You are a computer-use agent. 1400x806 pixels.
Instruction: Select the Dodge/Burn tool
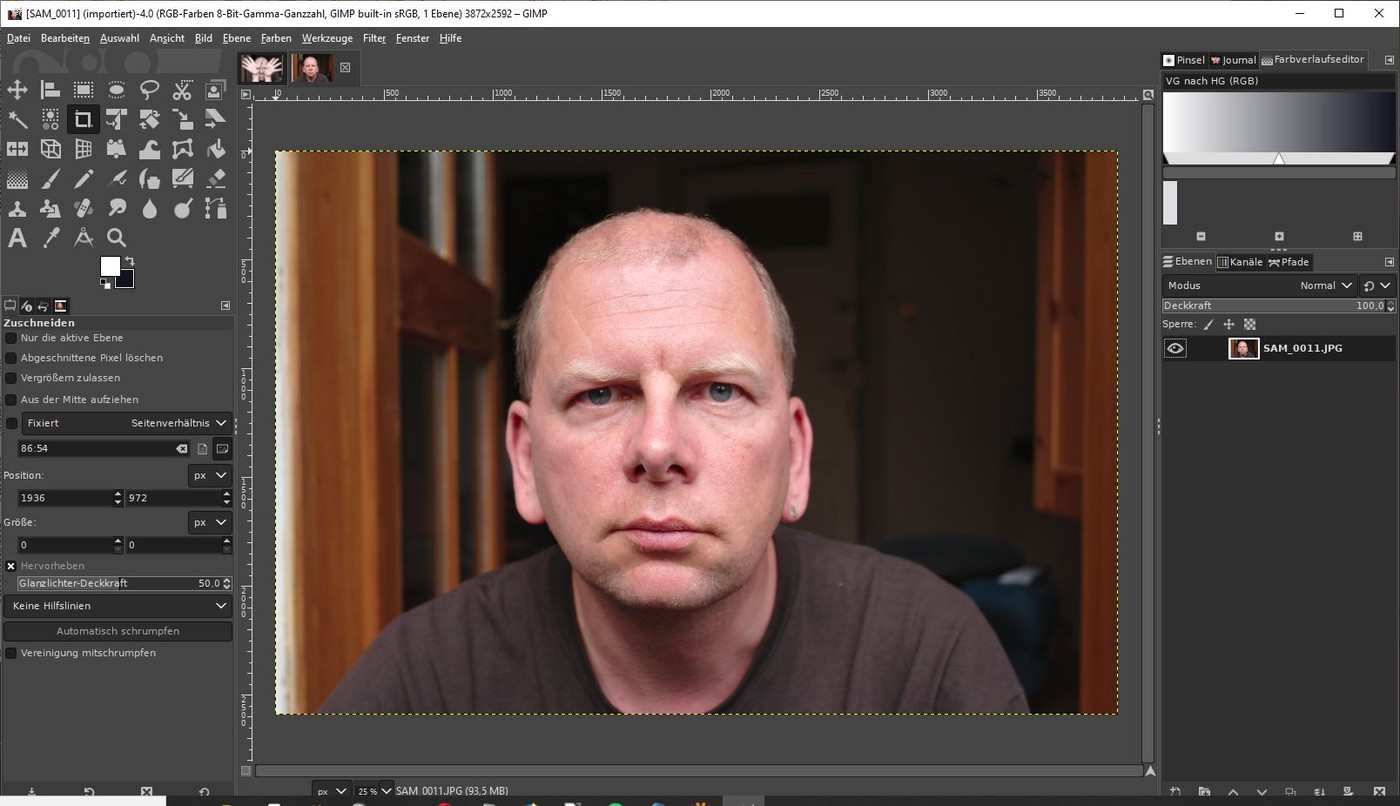click(x=182, y=208)
